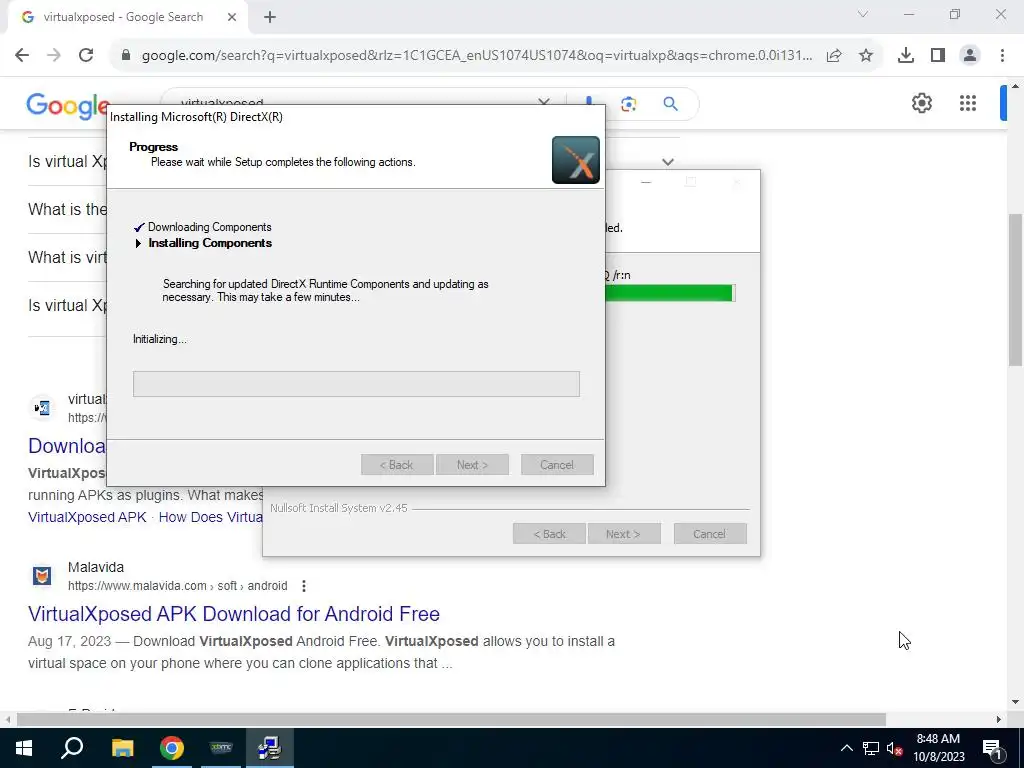Bookmark this page with the star icon
Screen dimensions: 1024x768
(x=866, y=56)
